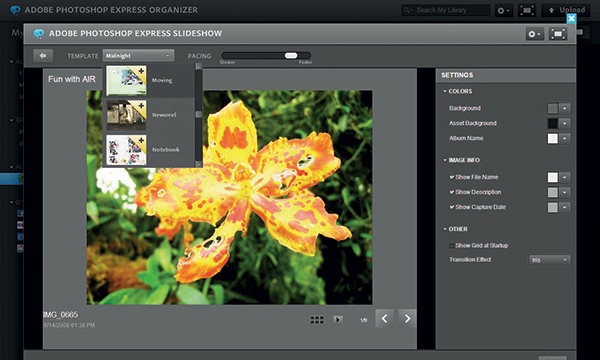The height and width of the screenshot is (360, 600).
Task: Click the Photoshop Express Organizer logo icon
Action: click(x=15, y=10)
